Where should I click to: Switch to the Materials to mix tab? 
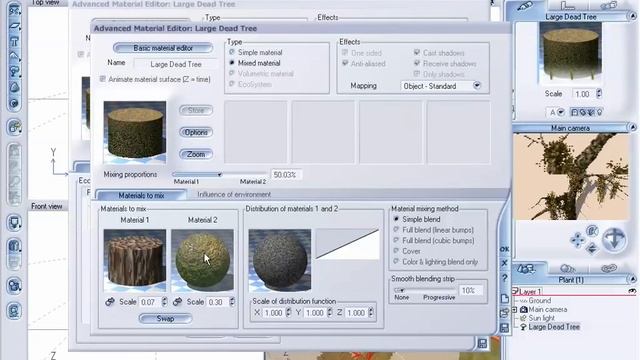tap(141, 196)
